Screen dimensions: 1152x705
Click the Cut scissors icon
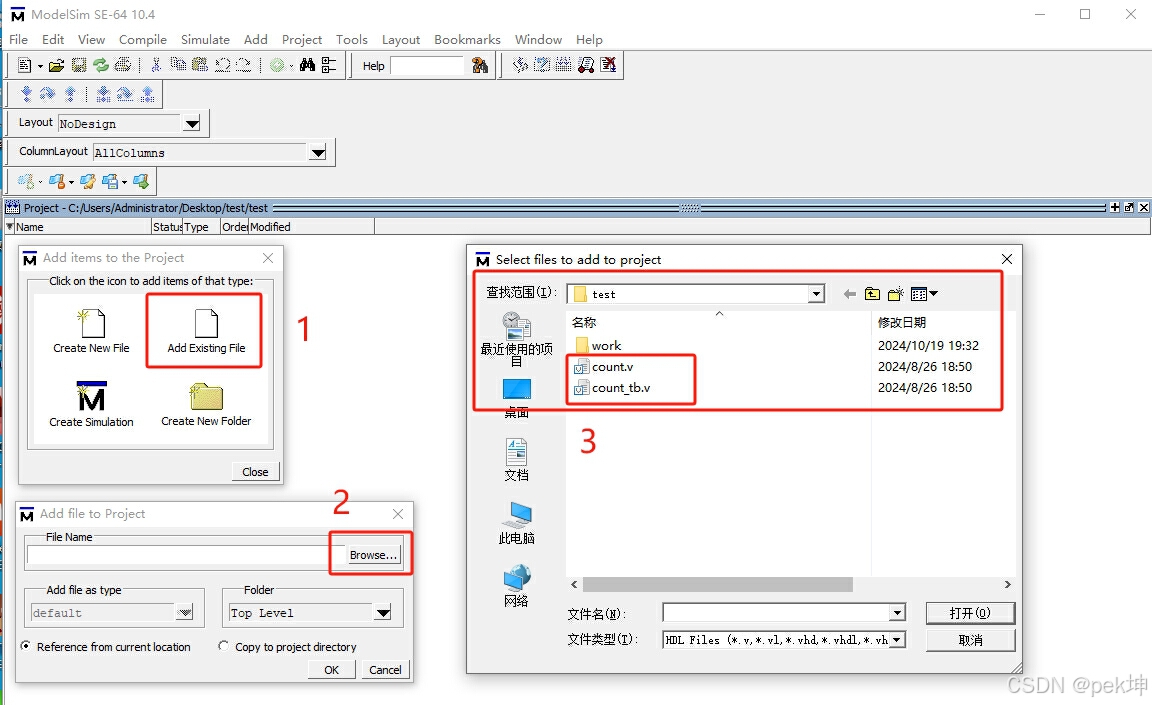tap(156, 65)
